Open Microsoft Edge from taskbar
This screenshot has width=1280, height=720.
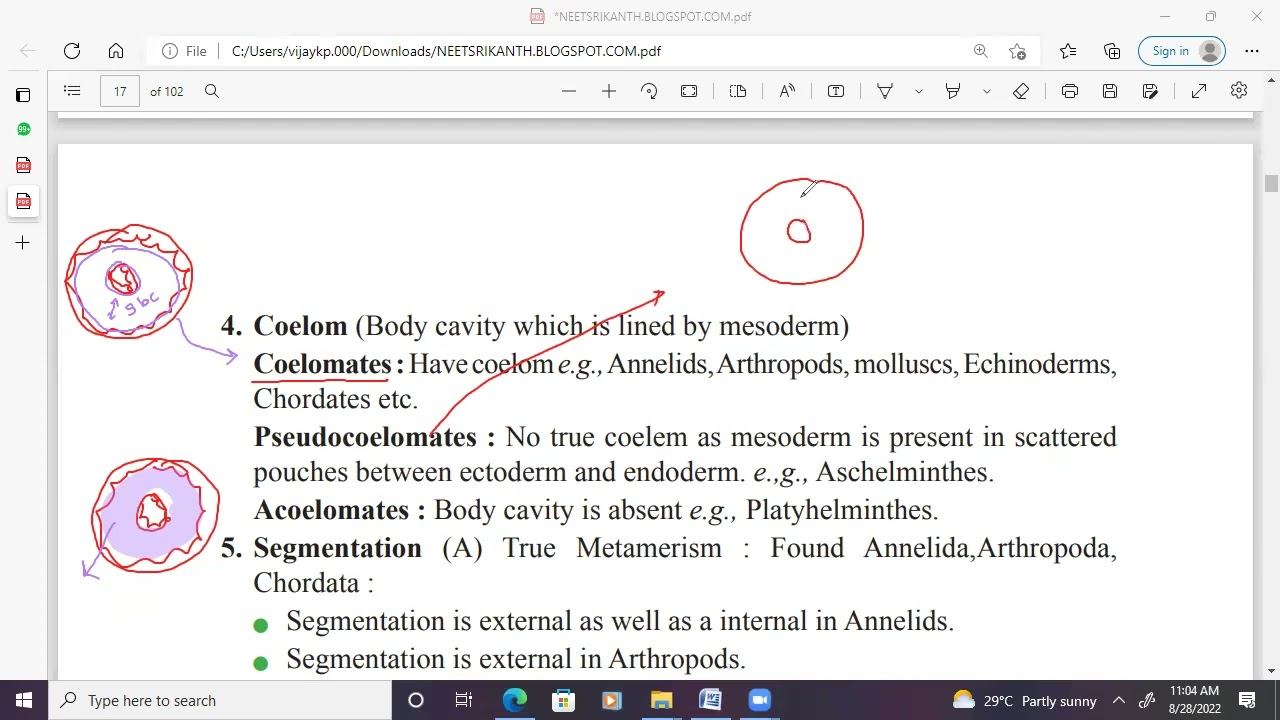pyautogui.click(x=514, y=700)
